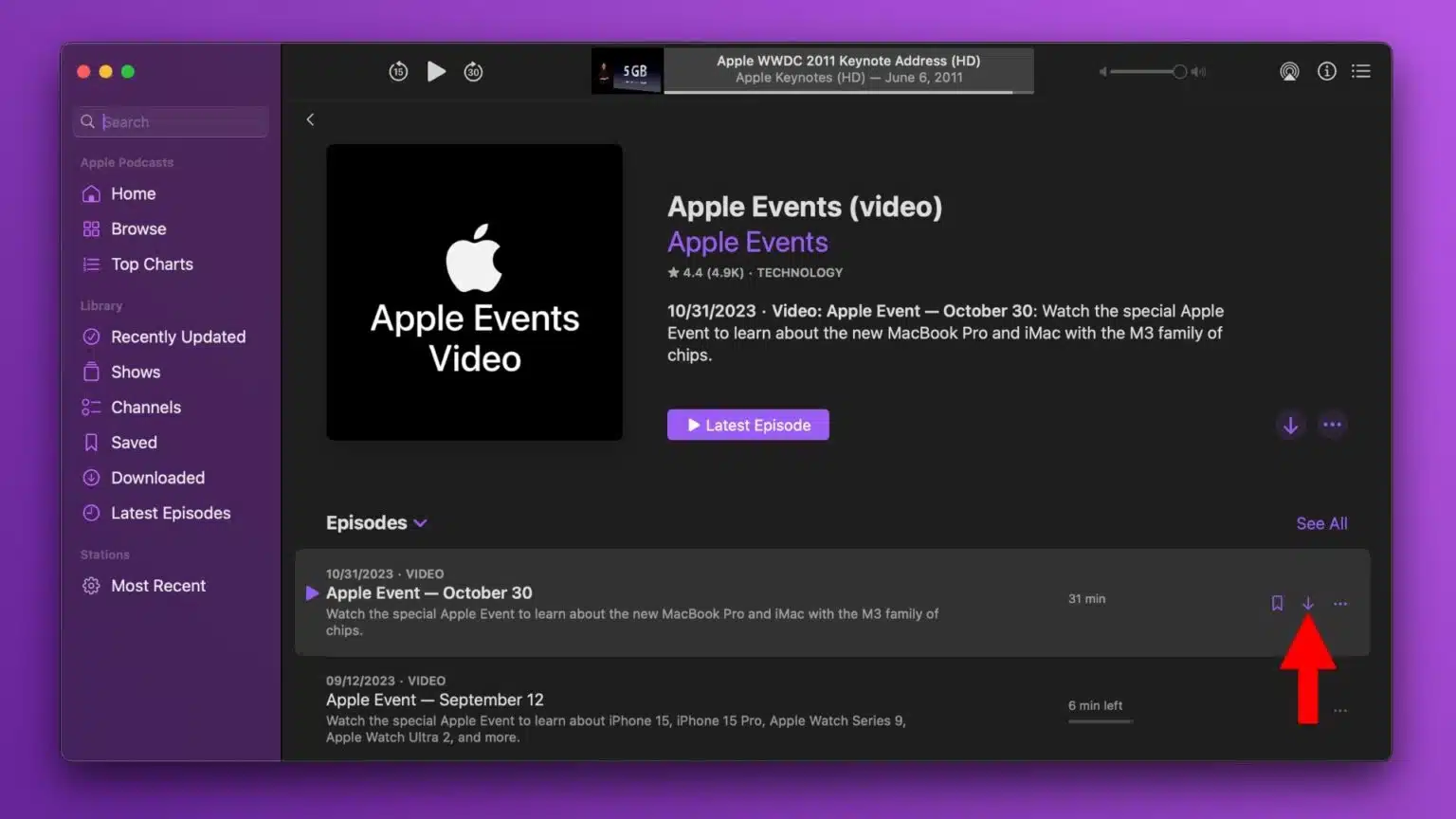Screen dimensions: 1456x819
Task: Open Latest Episodes in sidebar
Action: (171, 513)
